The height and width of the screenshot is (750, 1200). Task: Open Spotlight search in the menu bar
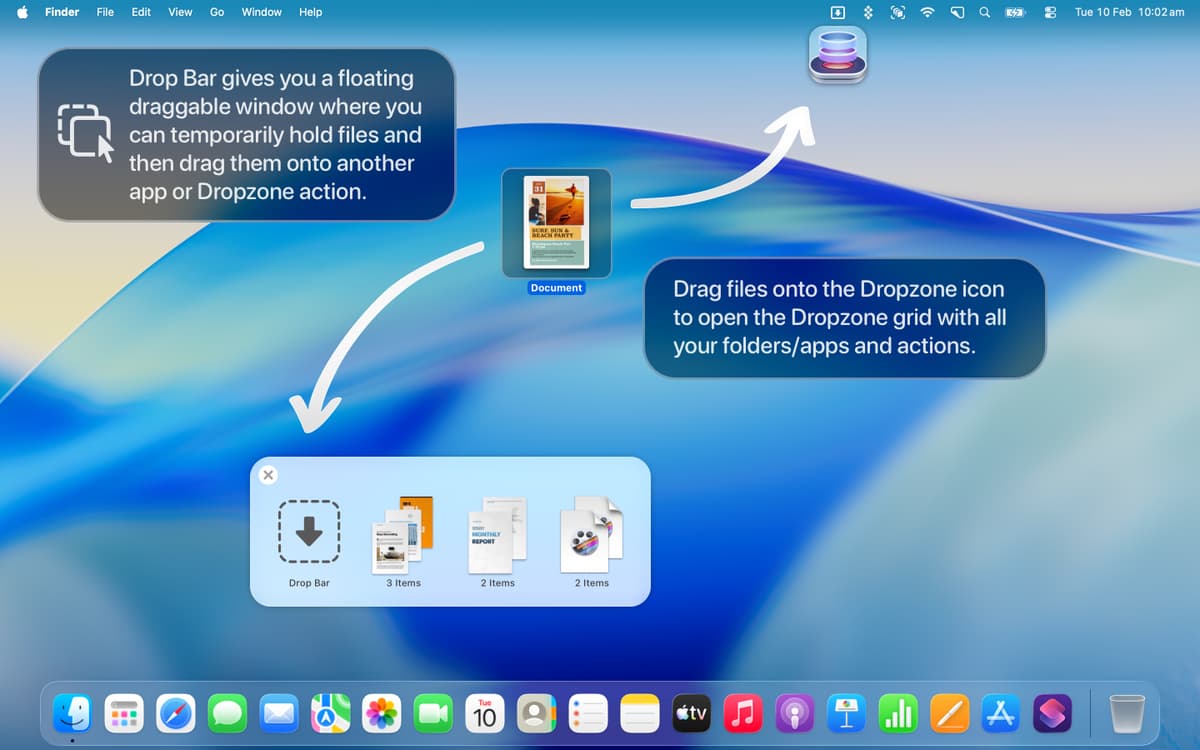[x=985, y=12]
